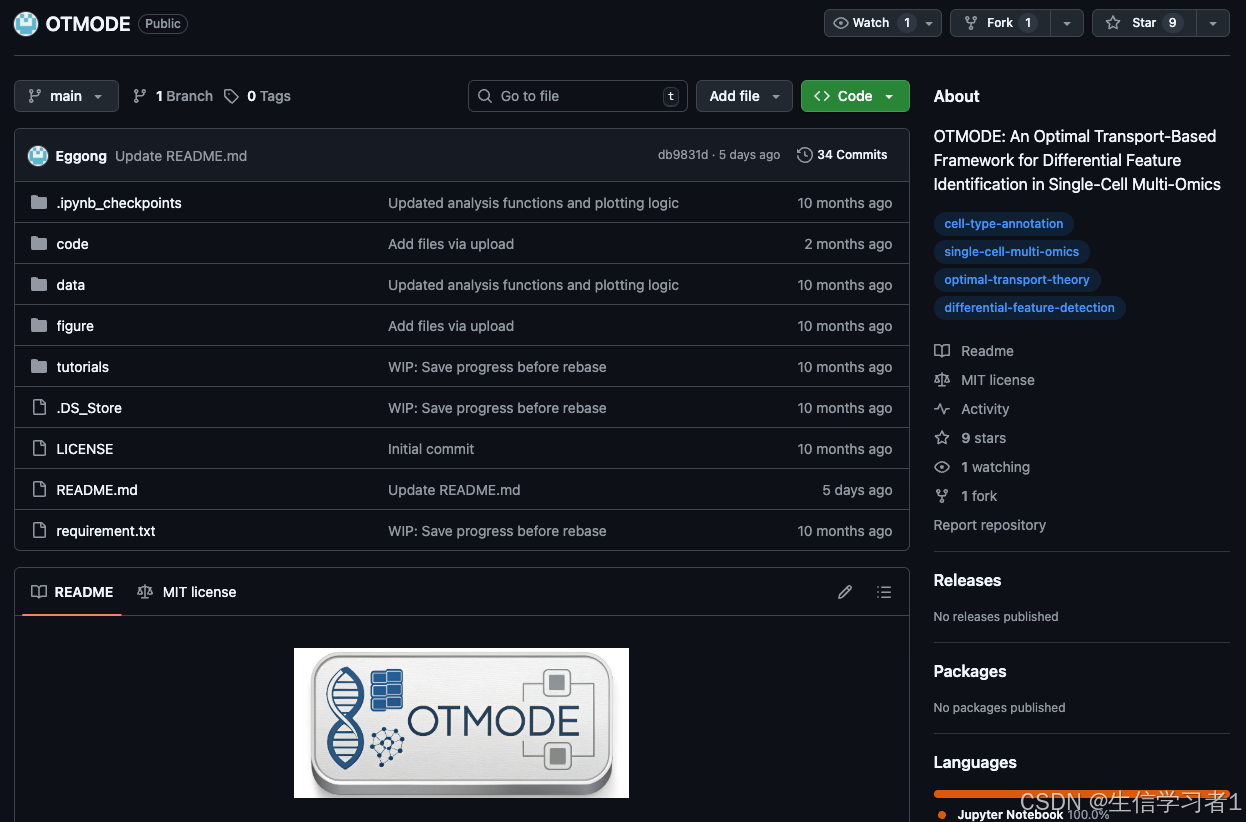Click the tutorials folder icon
Screen dimensions: 1246x822
[39, 367]
